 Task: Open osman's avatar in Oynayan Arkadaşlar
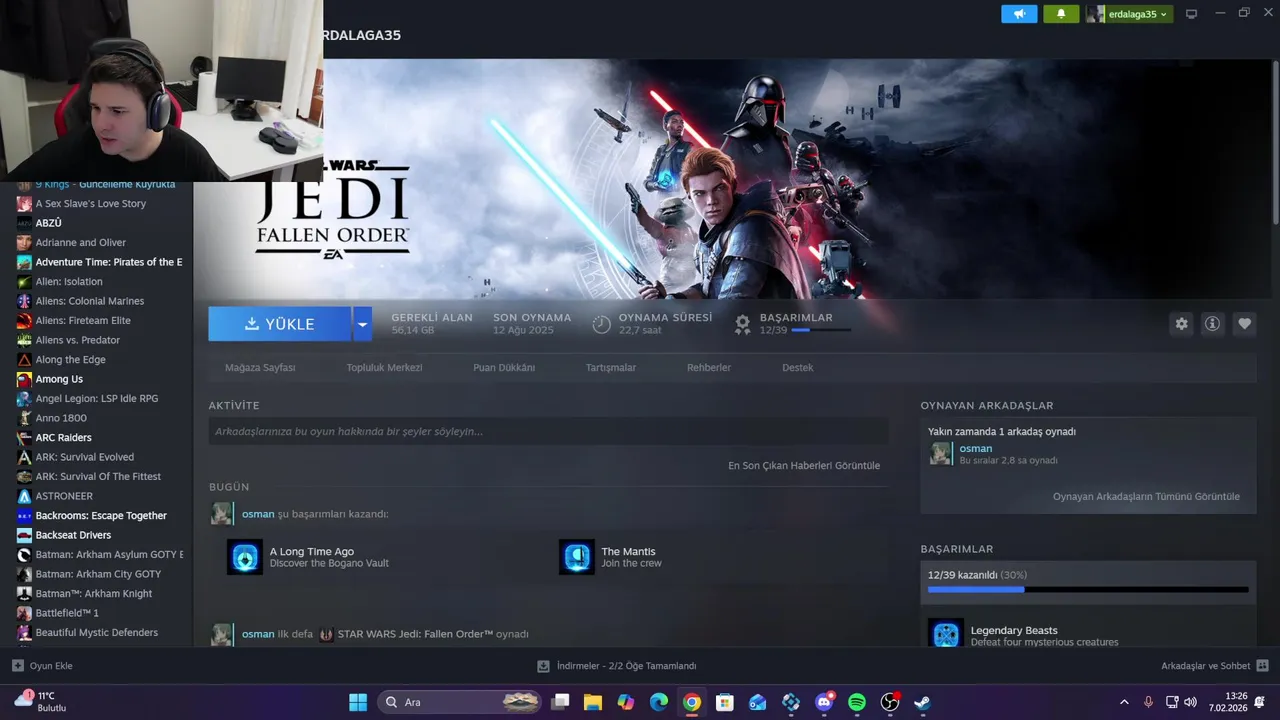coord(941,454)
